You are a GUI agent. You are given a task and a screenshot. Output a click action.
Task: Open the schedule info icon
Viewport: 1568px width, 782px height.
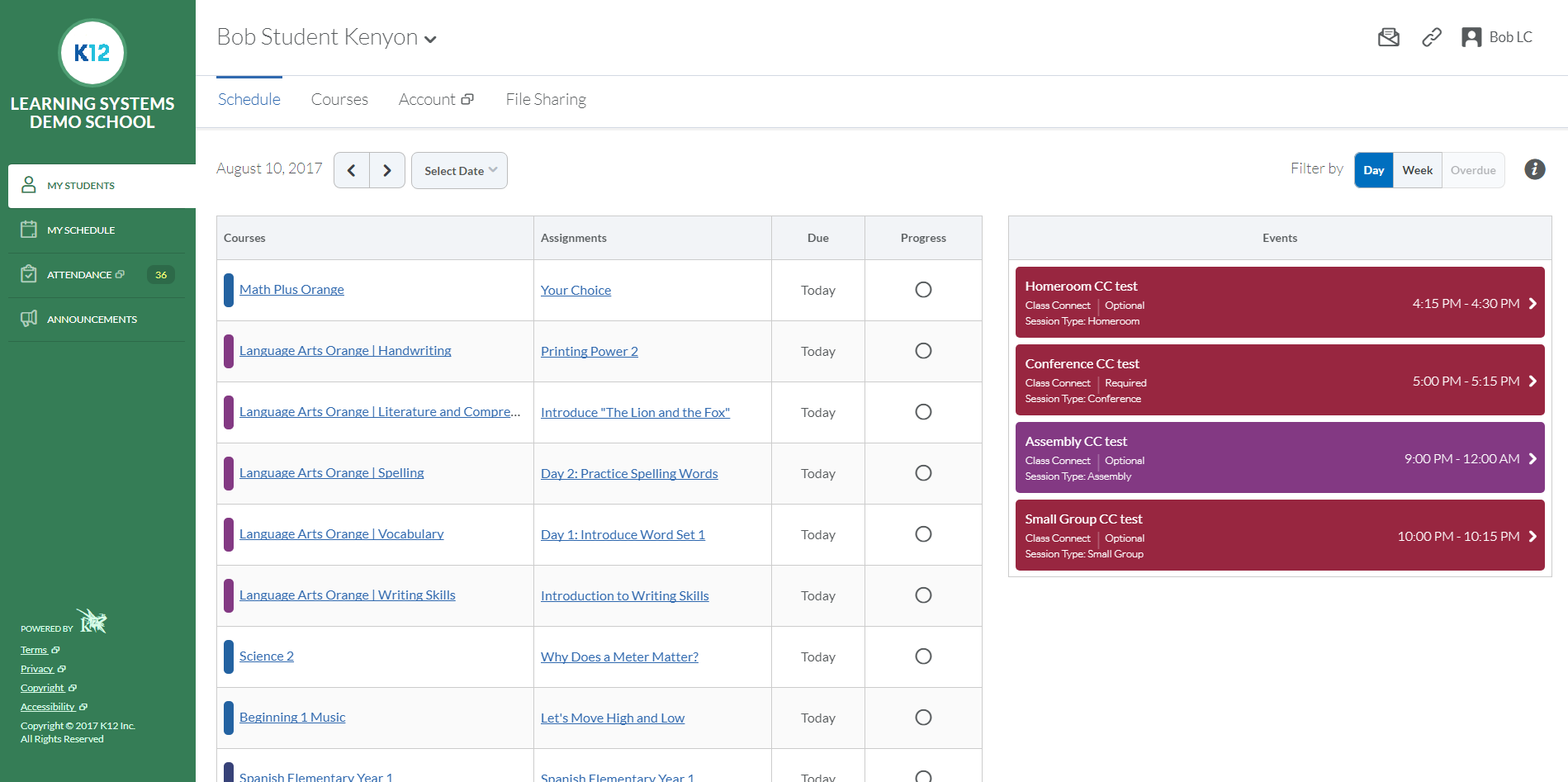click(x=1535, y=169)
